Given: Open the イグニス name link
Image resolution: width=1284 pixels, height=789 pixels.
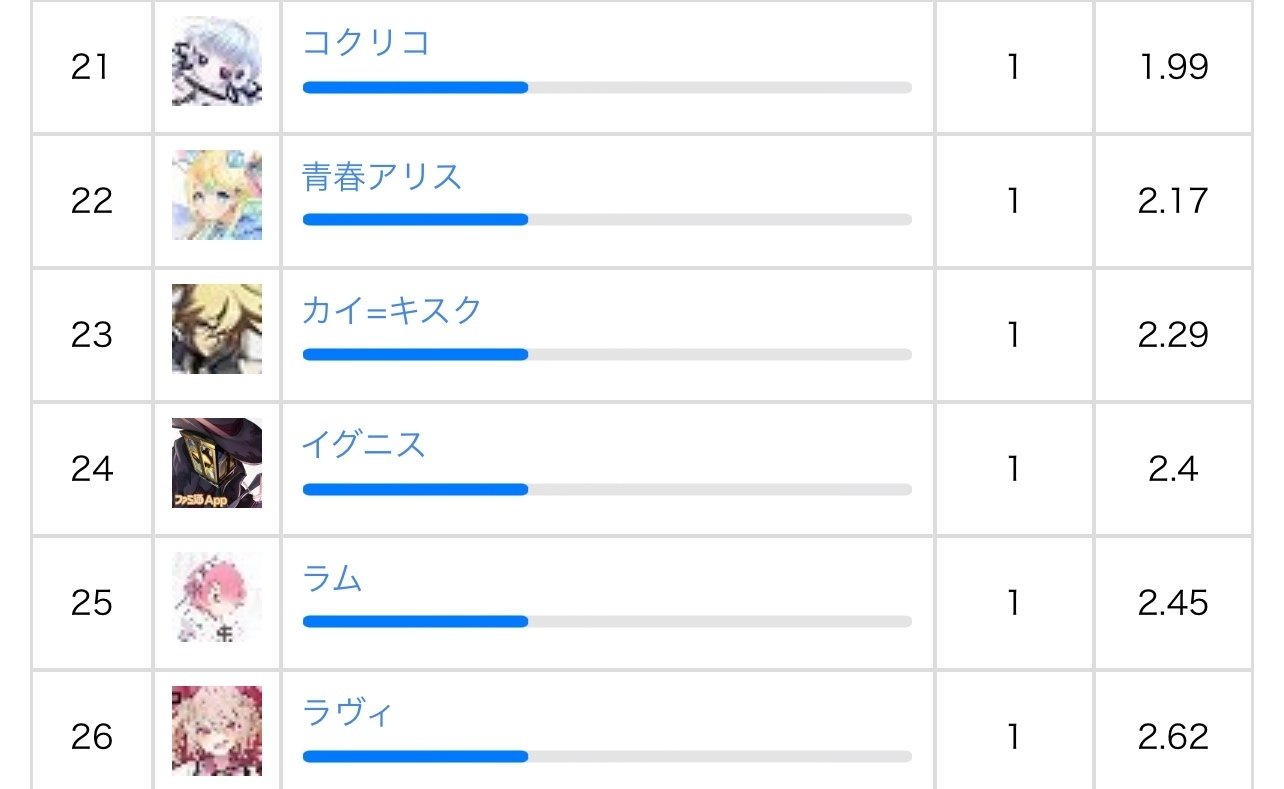Looking at the screenshot, I should coord(364,445).
